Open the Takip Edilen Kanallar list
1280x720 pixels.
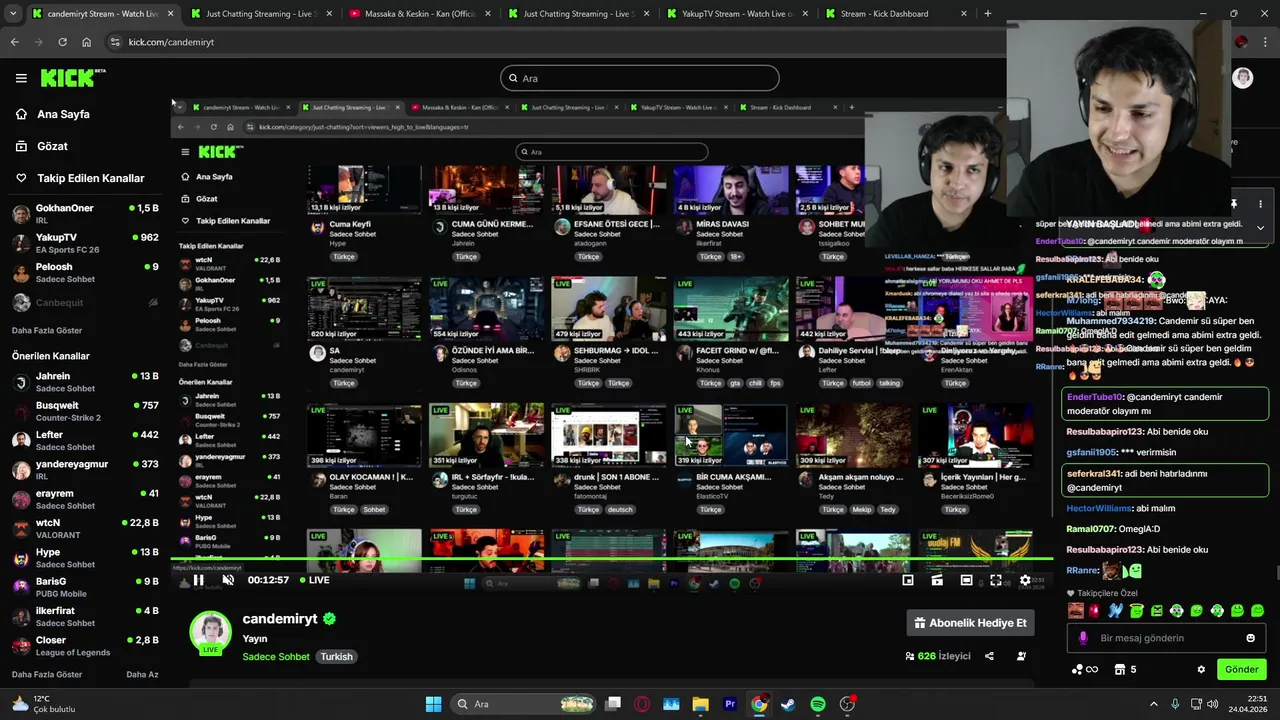click(79, 178)
